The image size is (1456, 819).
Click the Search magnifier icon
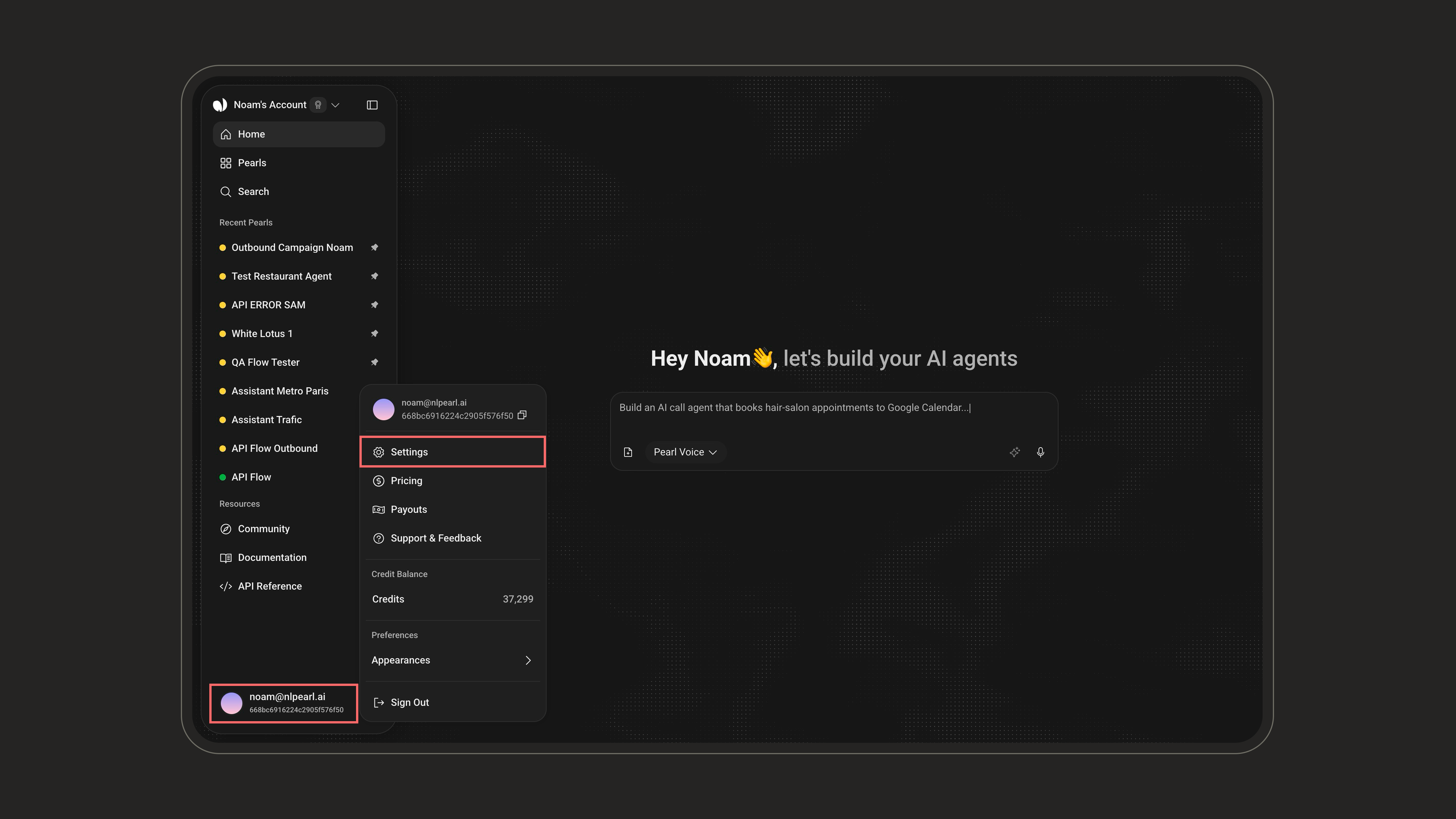[226, 192]
